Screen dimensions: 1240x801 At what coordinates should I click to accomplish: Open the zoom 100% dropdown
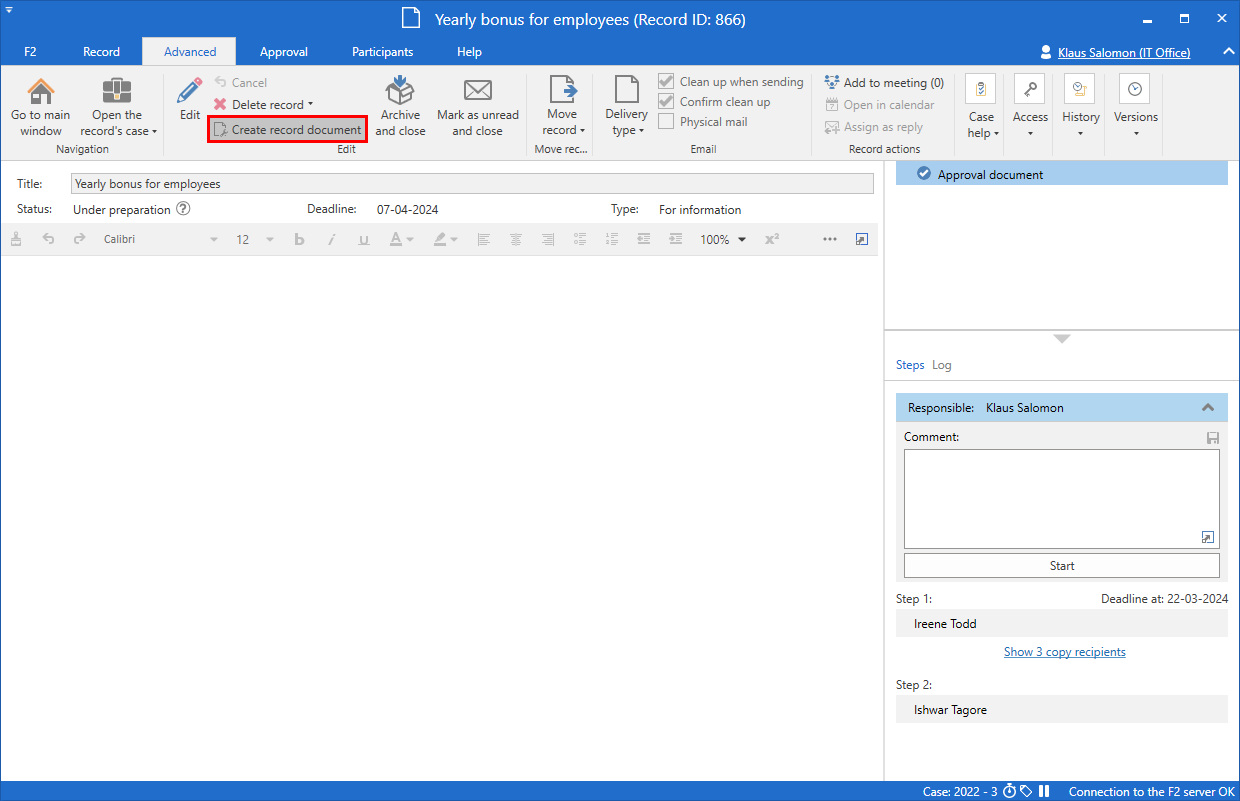741,240
